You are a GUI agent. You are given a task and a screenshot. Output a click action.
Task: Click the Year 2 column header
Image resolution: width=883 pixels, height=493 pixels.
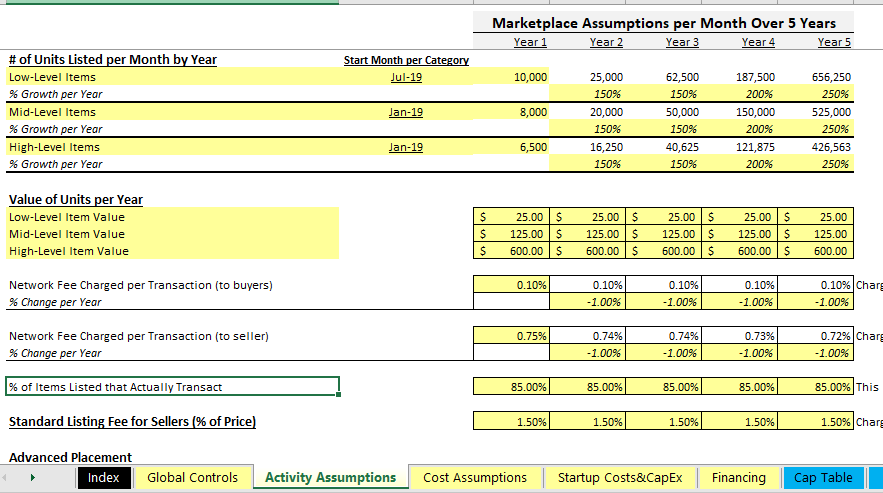606,42
